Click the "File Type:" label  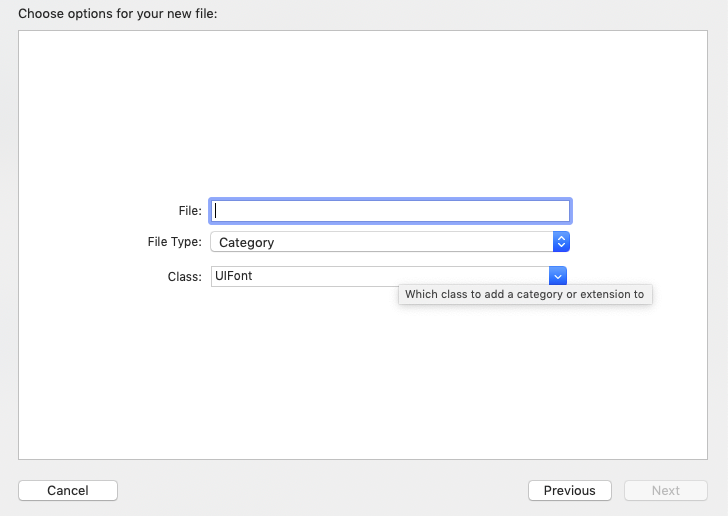point(174,242)
